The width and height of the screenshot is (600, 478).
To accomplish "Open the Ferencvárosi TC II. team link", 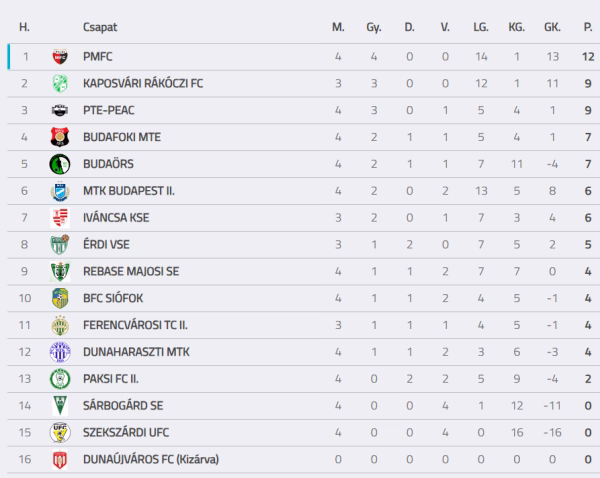I will click(135, 325).
